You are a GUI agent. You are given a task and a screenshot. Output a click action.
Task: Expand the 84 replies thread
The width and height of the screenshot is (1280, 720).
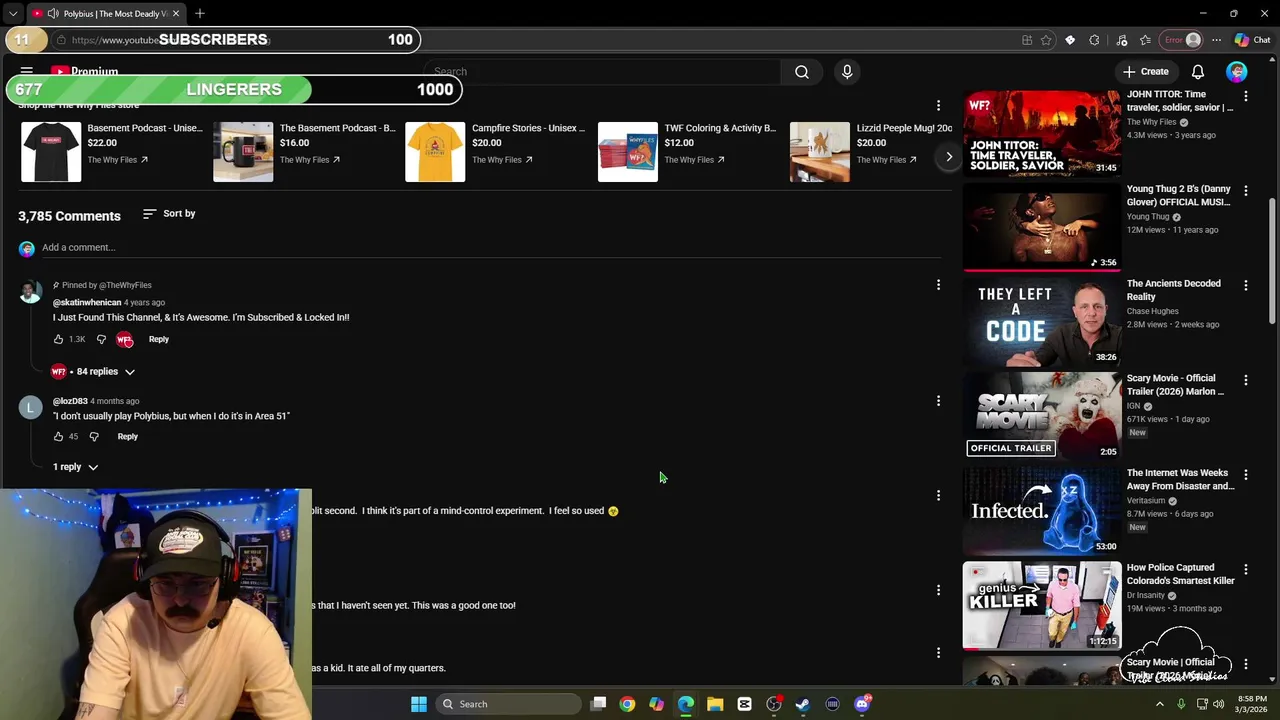[x=94, y=372]
